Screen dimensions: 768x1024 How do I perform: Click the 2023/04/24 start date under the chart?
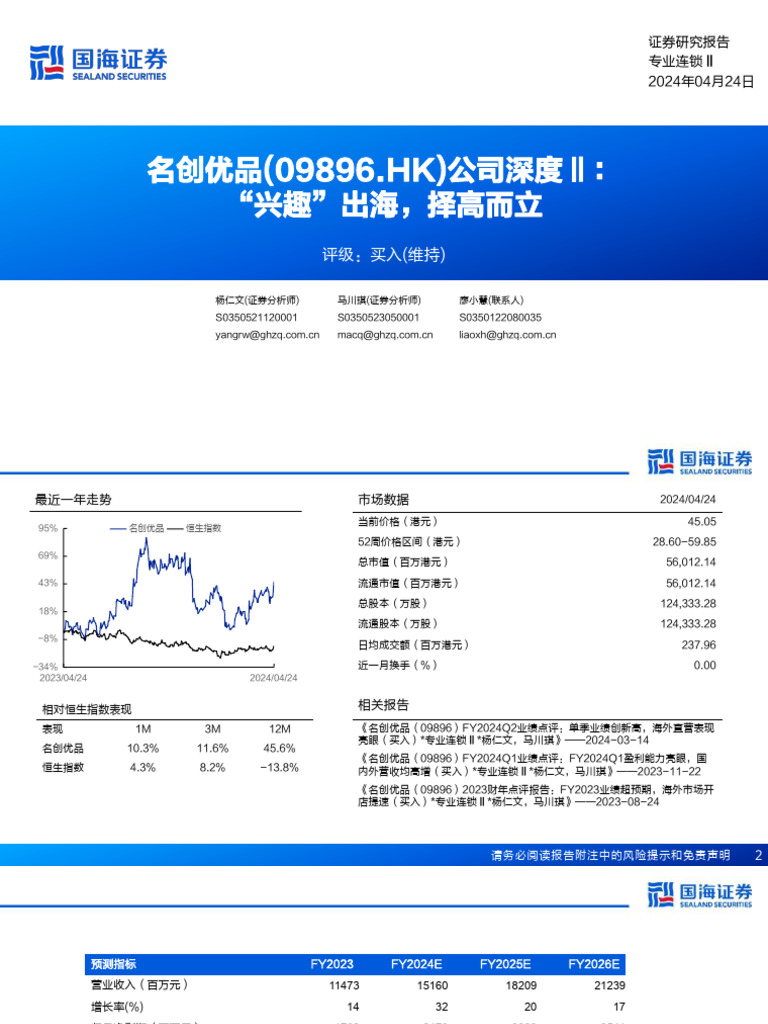click(x=63, y=678)
